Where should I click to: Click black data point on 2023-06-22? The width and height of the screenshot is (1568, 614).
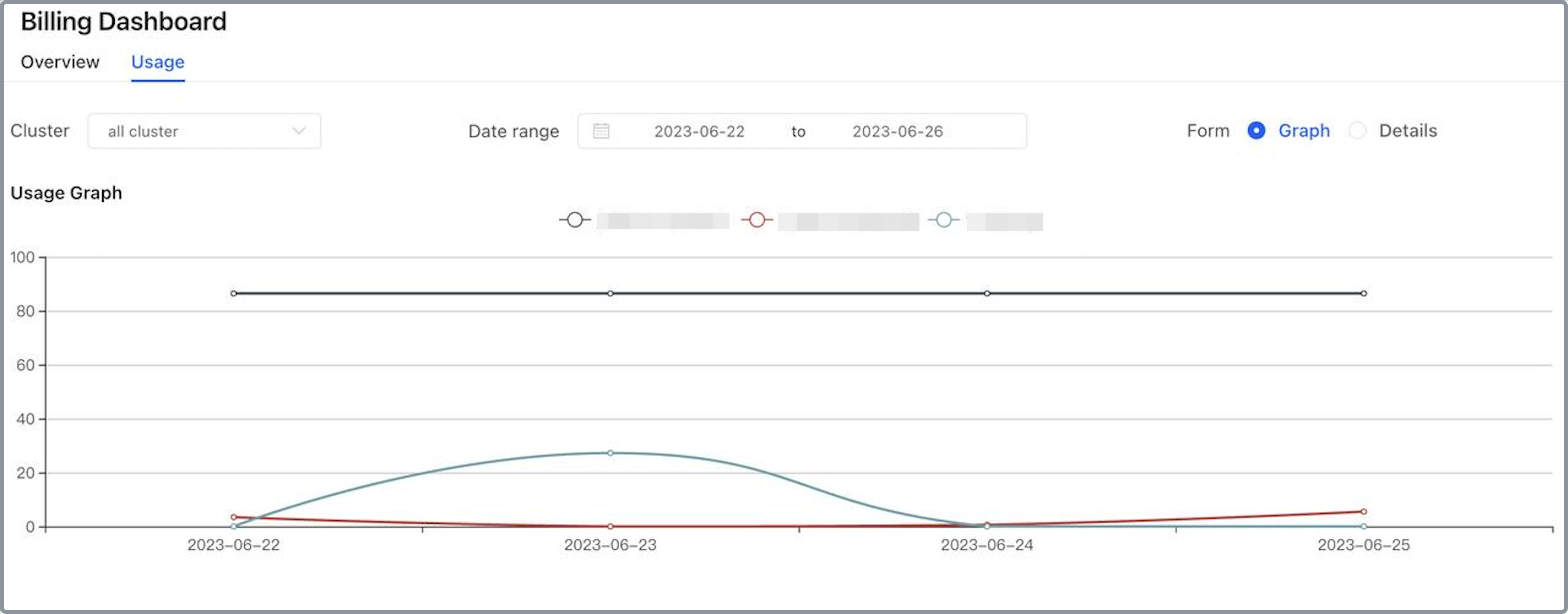[x=233, y=294]
